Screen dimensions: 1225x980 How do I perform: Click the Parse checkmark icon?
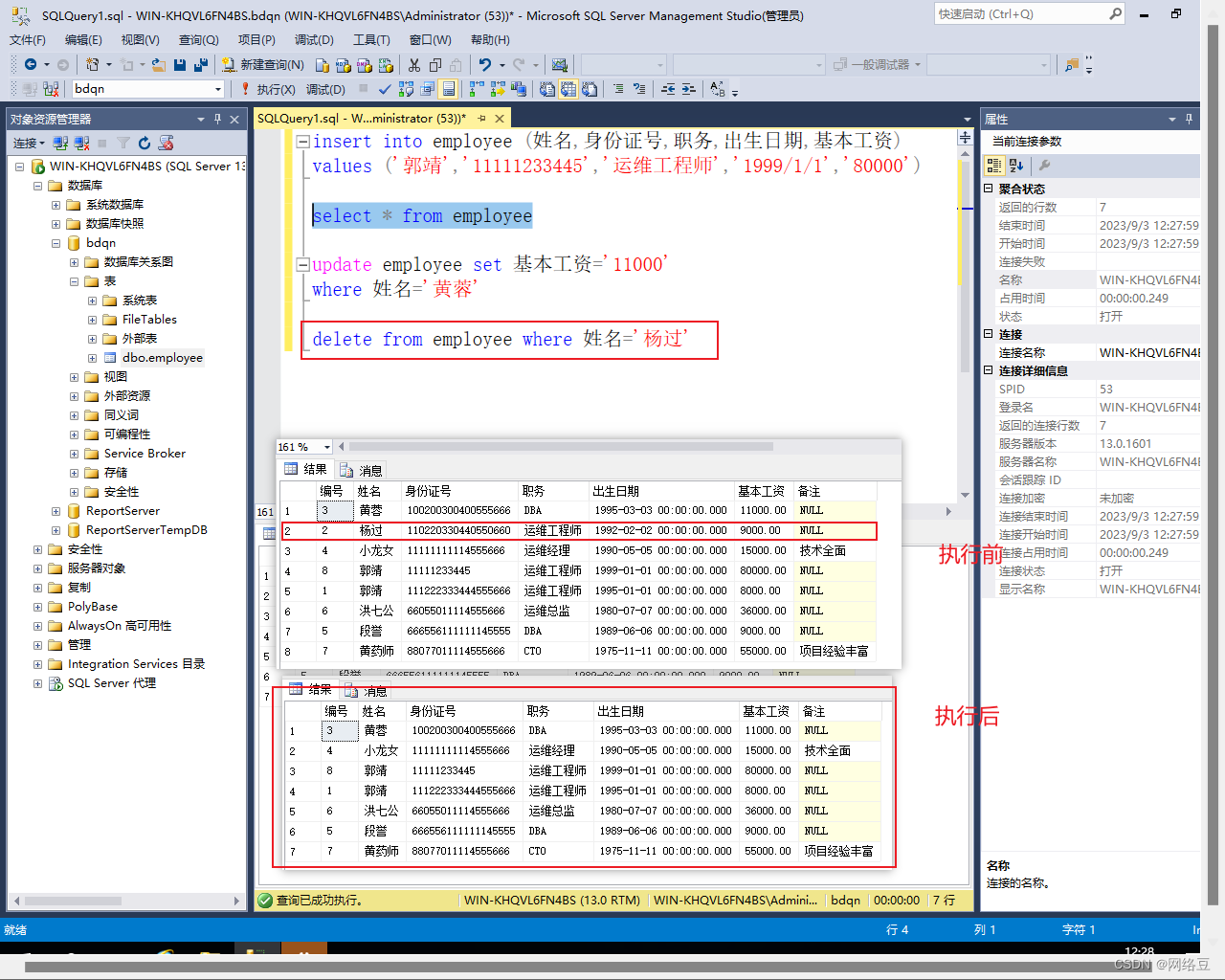point(384,89)
